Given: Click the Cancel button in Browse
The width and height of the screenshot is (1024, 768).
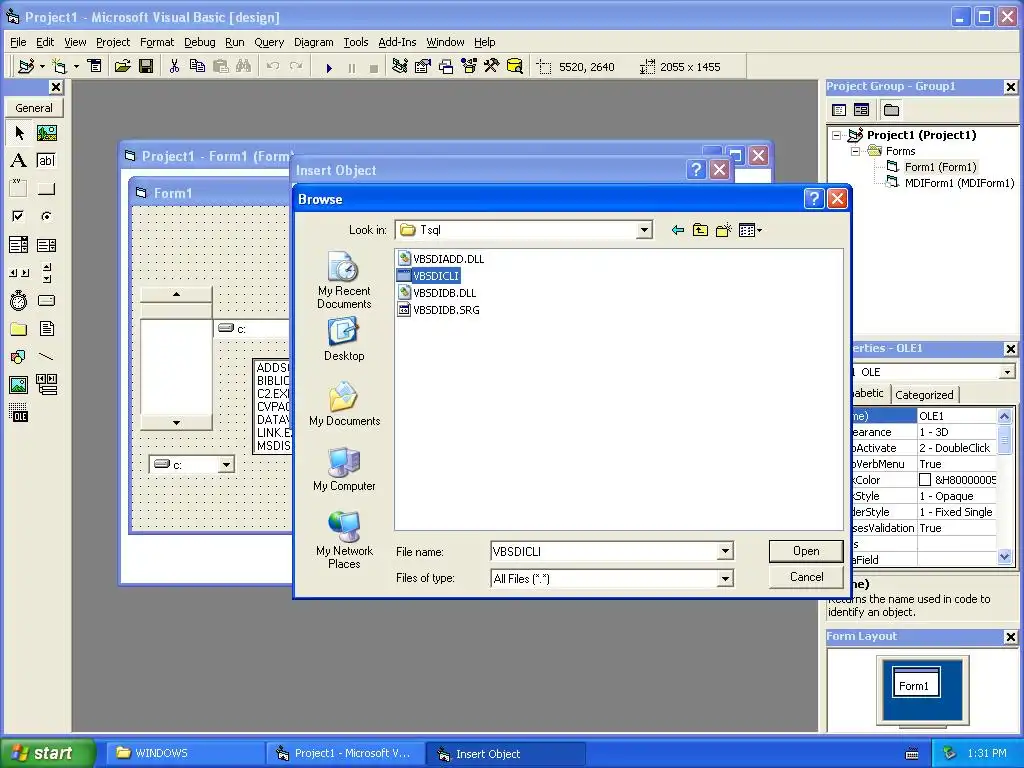Looking at the screenshot, I should (806, 577).
